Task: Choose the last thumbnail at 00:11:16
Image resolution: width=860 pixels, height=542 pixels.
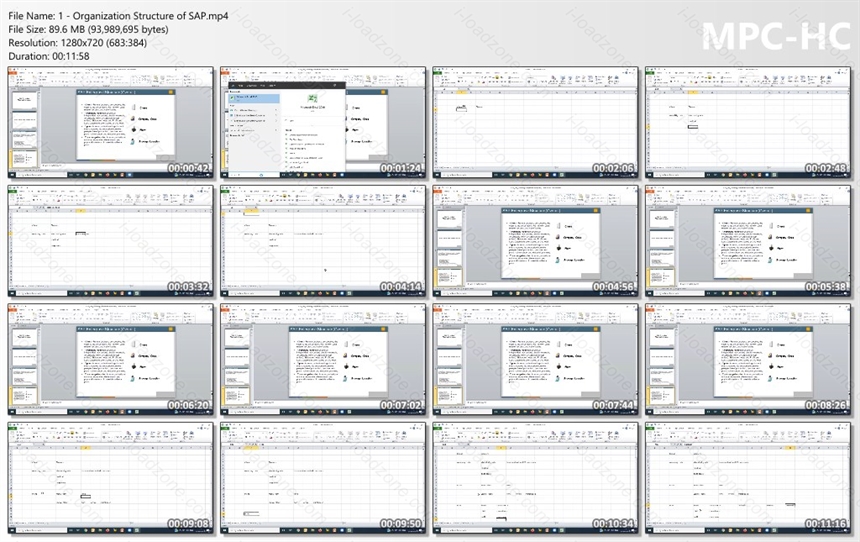Action: 749,478
